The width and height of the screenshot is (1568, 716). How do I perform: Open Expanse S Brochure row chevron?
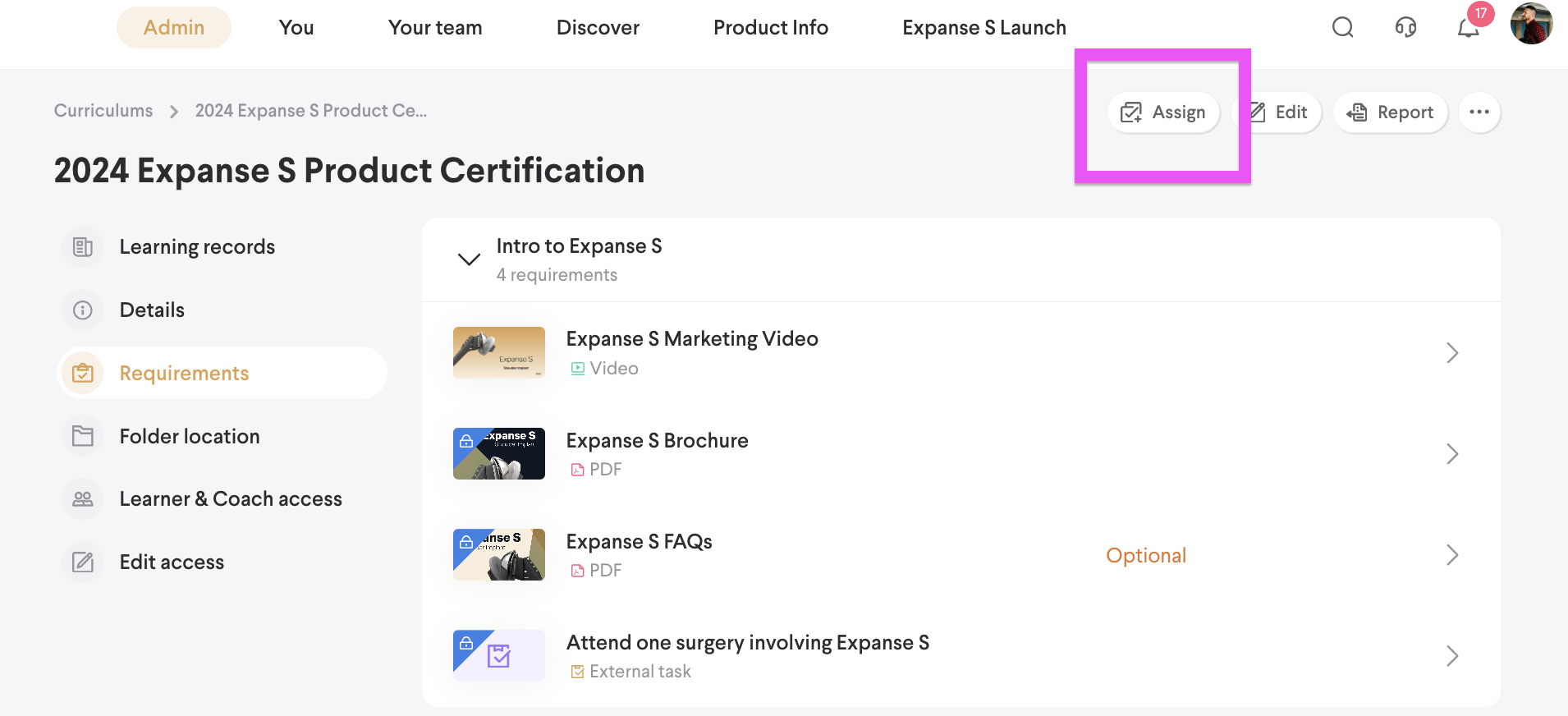[x=1451, y=454]
